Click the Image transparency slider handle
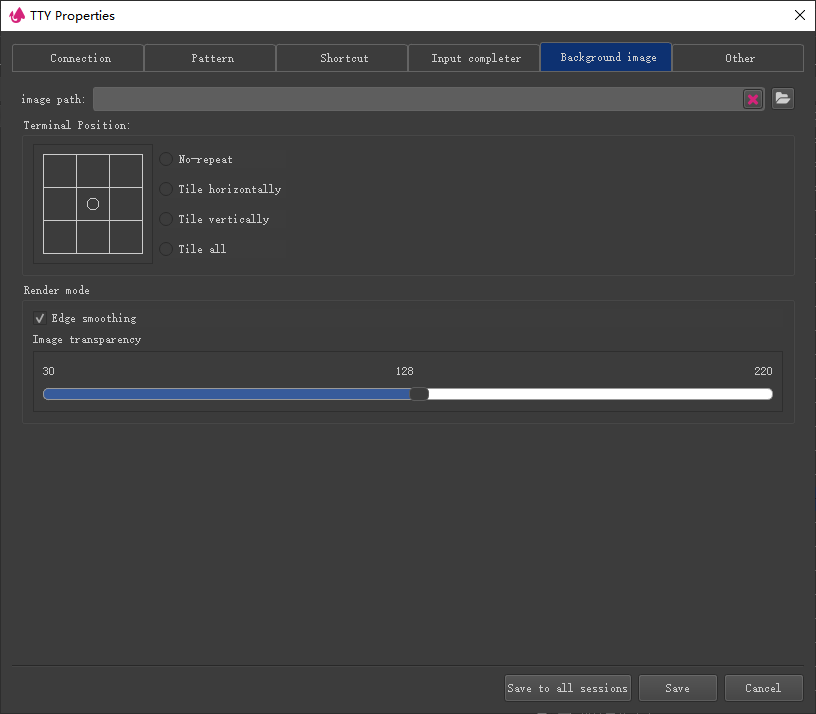The width and height of the screenshot is (816, 714). pyautogui.click(x=420, y=394)
